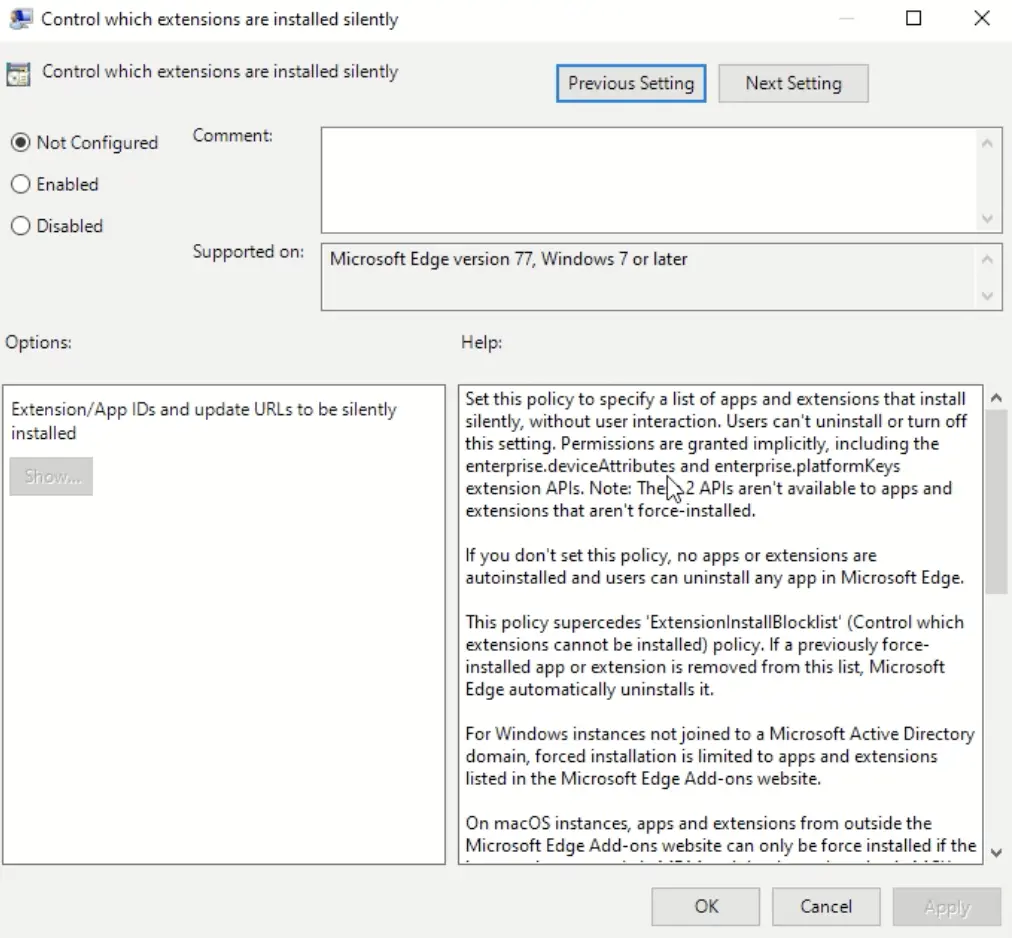Image resolution: width=1012 pixels, height=938 pixels.
Task: Select the Disabled option
Action: pyautogui.click(x=21, y=226)
